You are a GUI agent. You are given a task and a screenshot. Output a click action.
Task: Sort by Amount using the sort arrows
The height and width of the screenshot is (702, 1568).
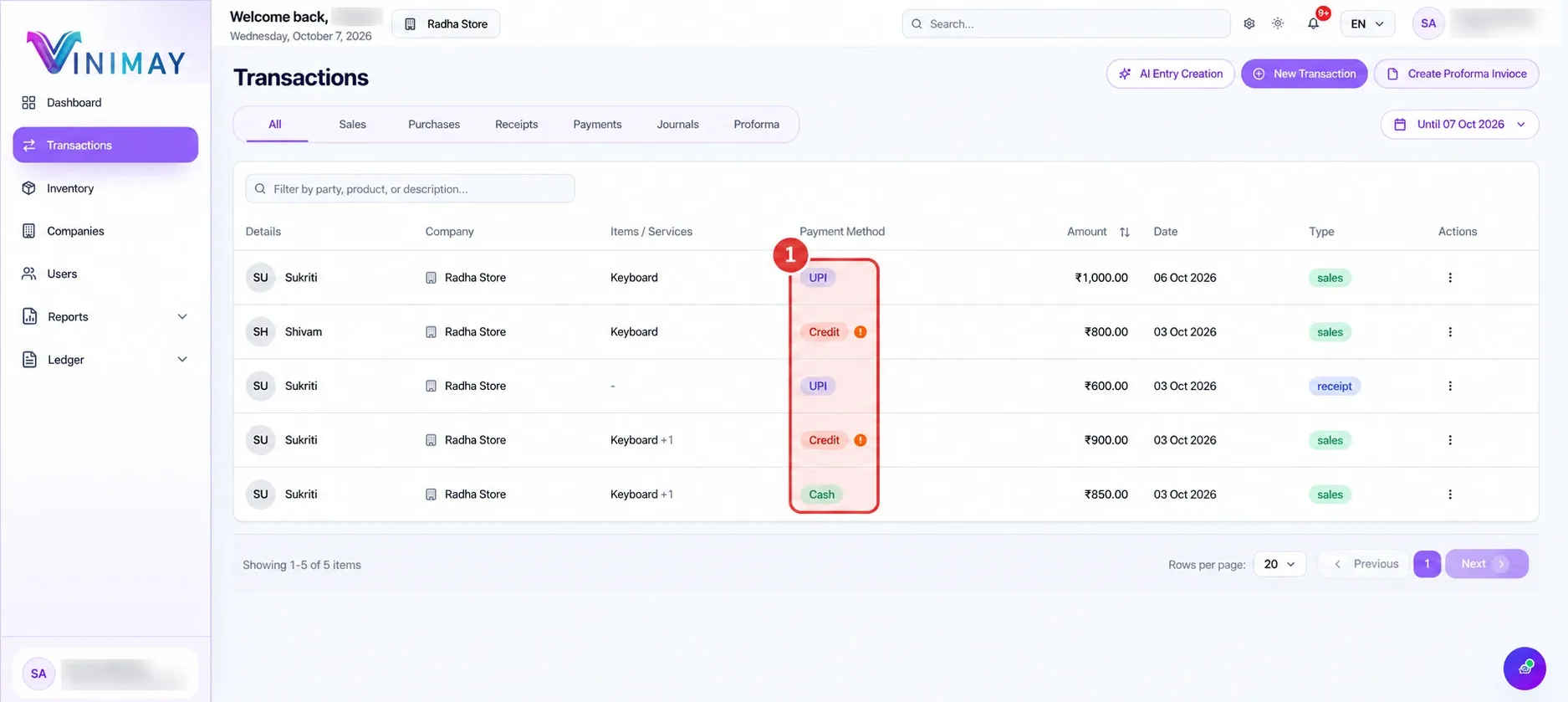1124,232
